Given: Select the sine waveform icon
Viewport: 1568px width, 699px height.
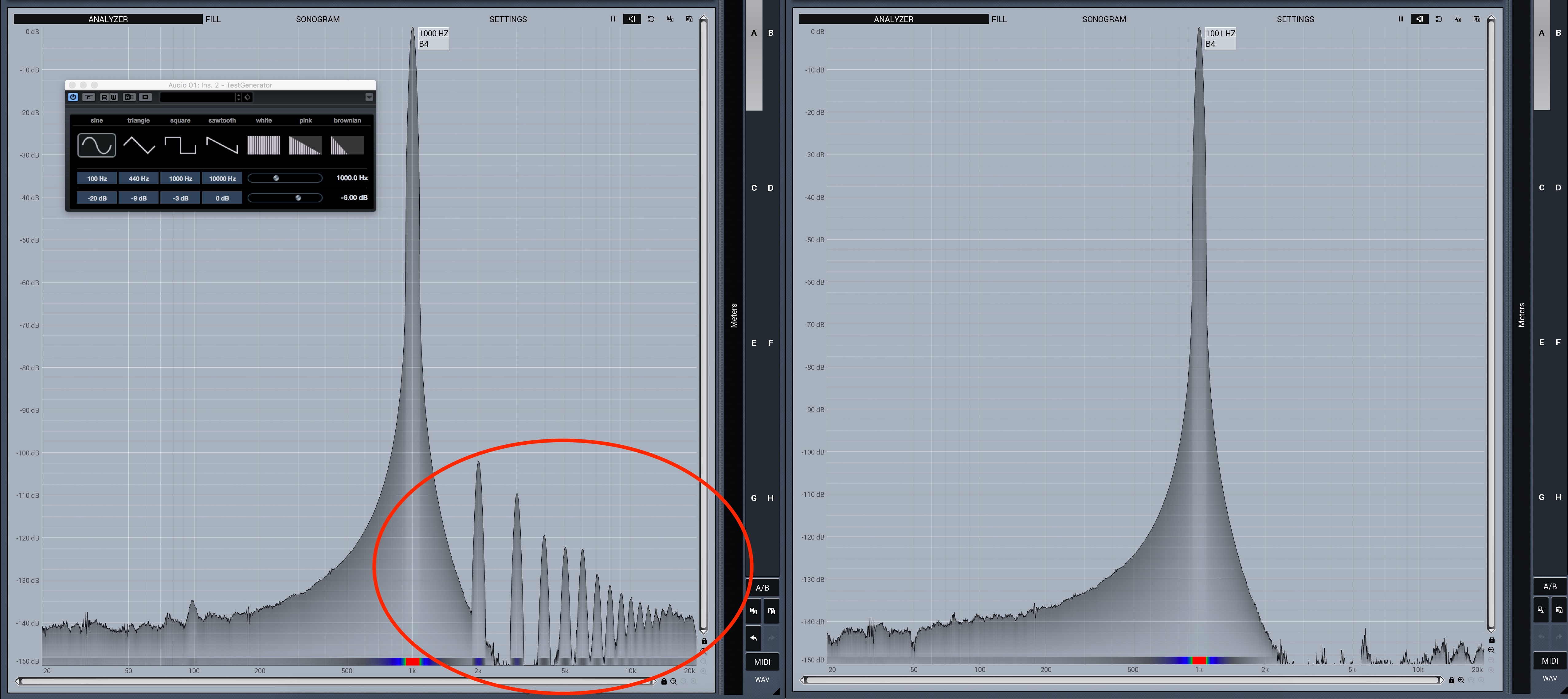Looking at the screenshot, I should [96, 145].
